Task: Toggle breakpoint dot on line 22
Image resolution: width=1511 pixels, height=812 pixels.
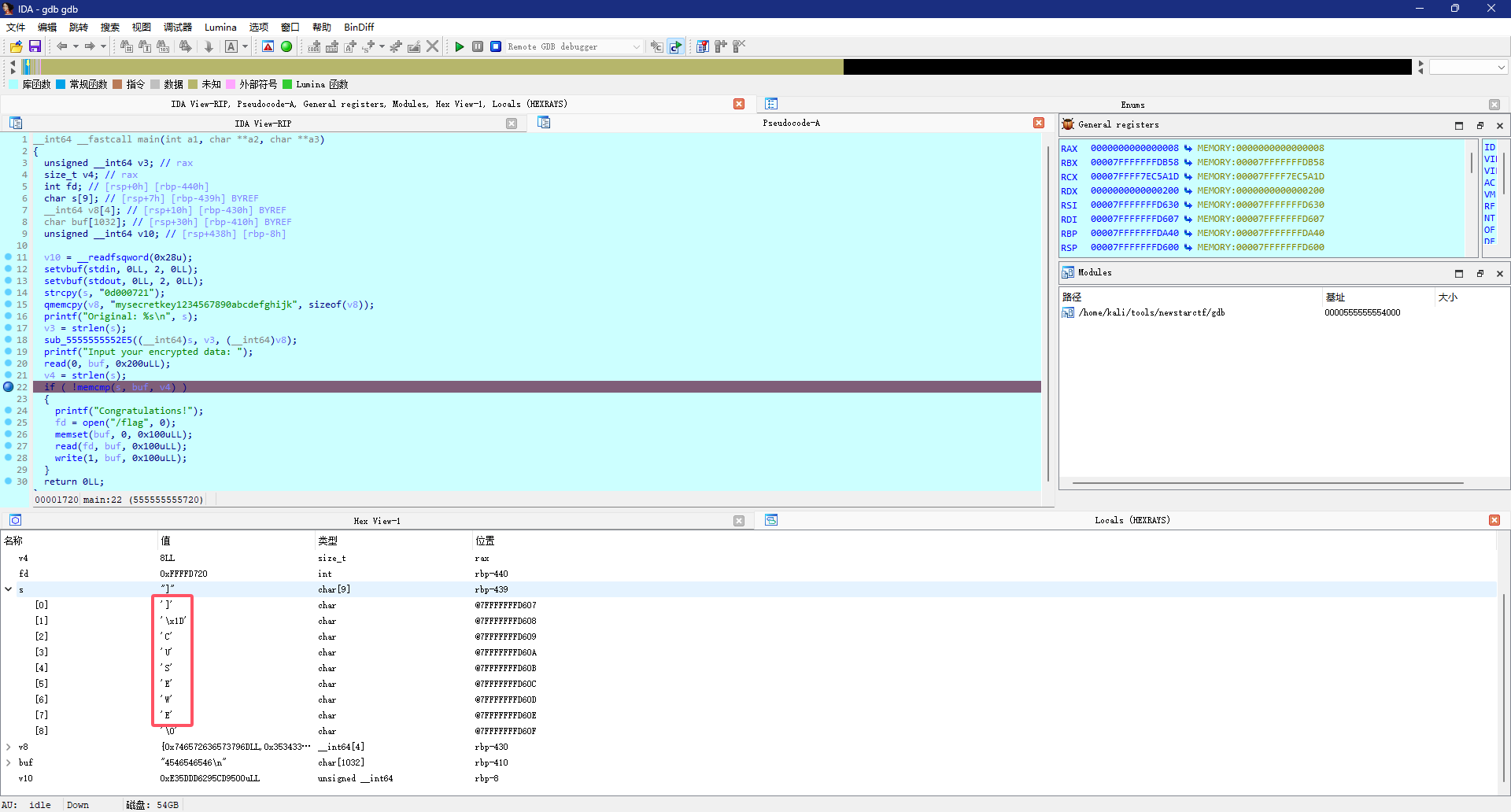Action: point(9,387)
